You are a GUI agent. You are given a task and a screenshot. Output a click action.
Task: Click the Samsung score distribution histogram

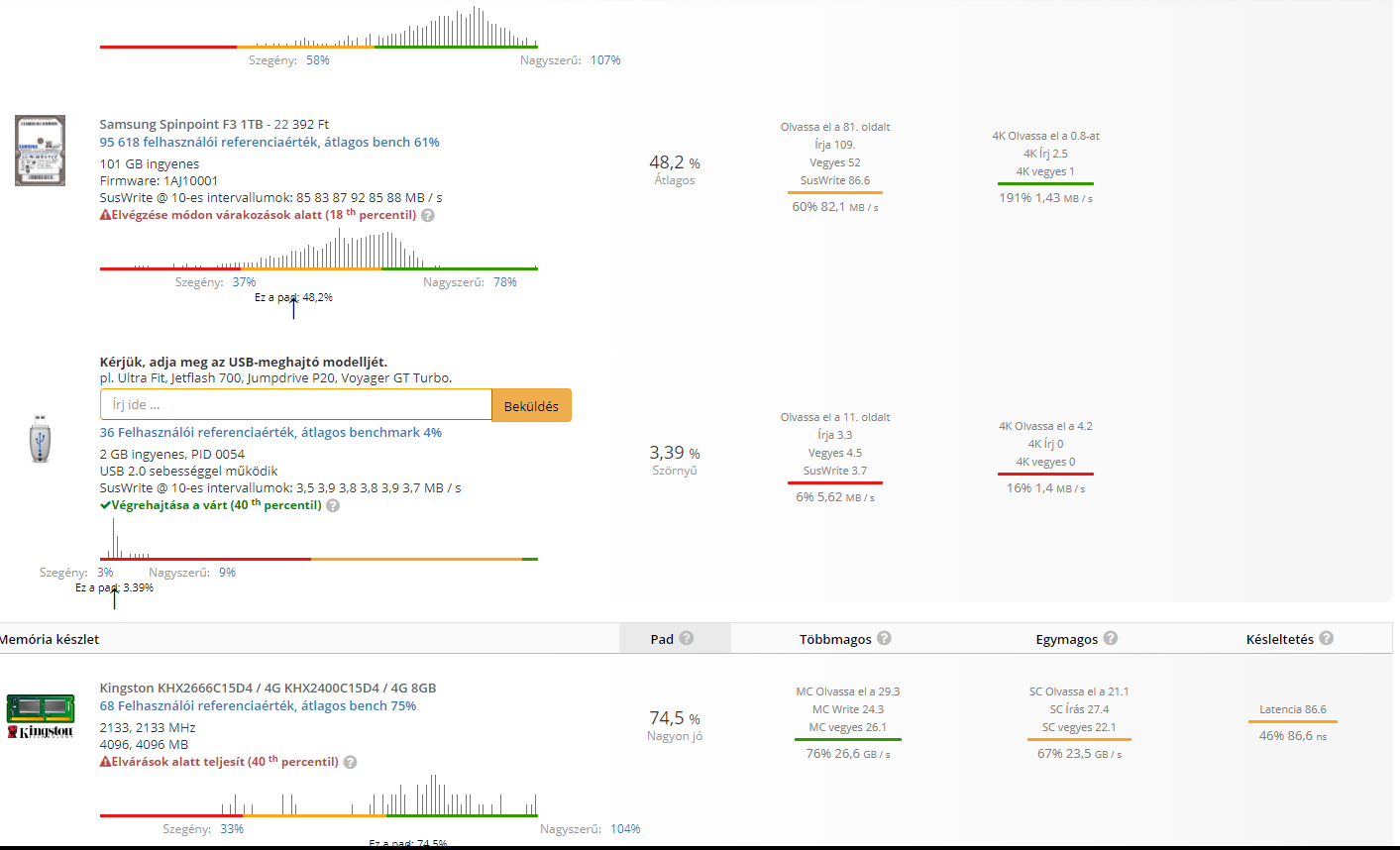(x=319, y=250)
